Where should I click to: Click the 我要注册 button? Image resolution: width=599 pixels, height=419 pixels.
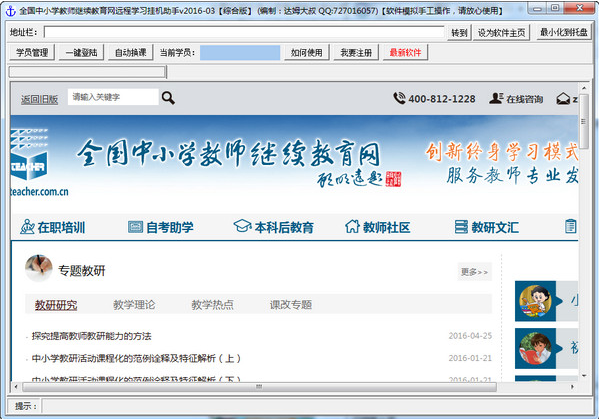pos(356,52)
